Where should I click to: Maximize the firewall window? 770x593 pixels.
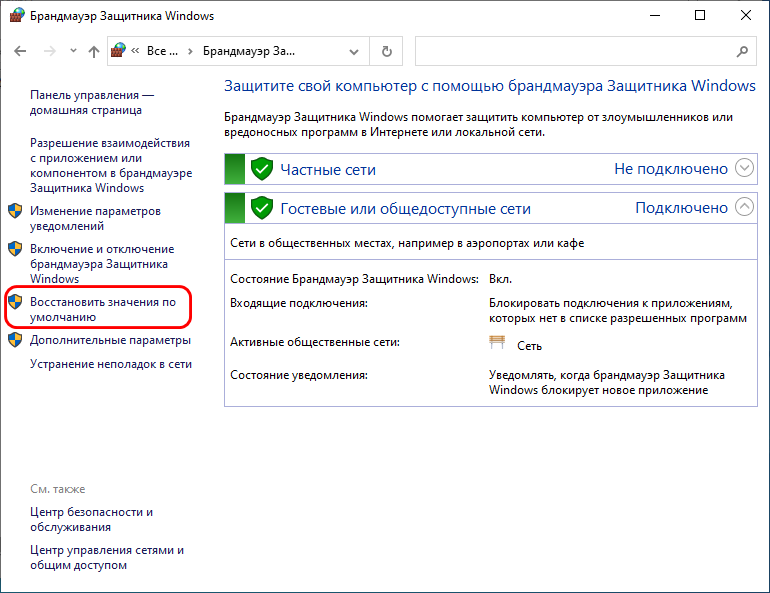[700, 16]
